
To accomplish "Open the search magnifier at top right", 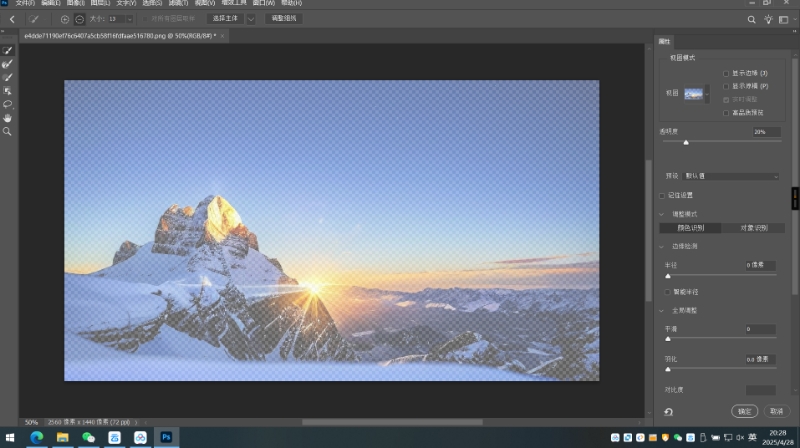I will [752, 19].
